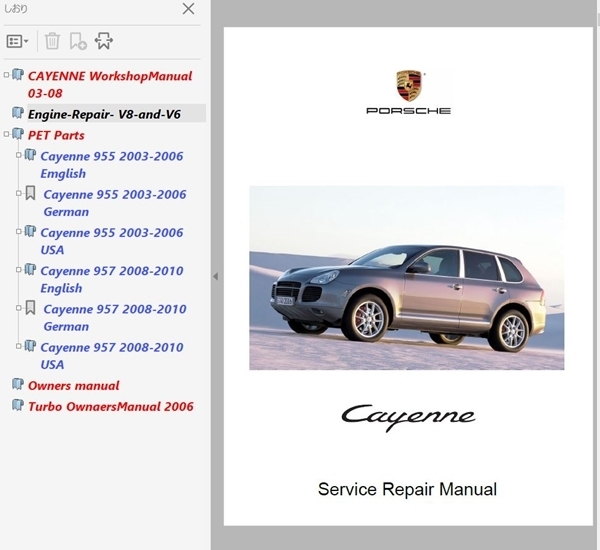The width and height of the screenshot is (600, 550).
Task: Expand the Cayenne 957 2008-2010 USA node
Action: 18,346
